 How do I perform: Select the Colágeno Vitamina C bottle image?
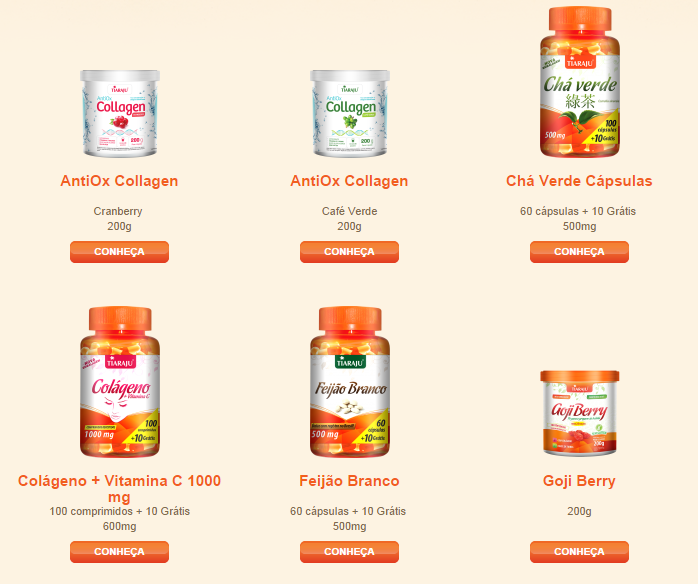(x=120, y=381)
